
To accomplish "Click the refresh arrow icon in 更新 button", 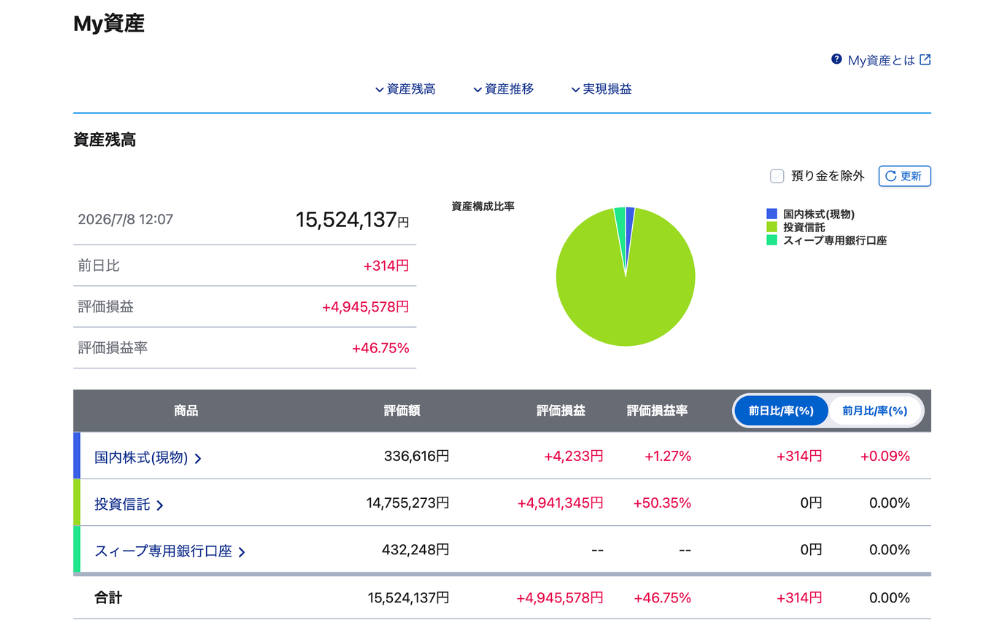I will (x=890, y=176).
